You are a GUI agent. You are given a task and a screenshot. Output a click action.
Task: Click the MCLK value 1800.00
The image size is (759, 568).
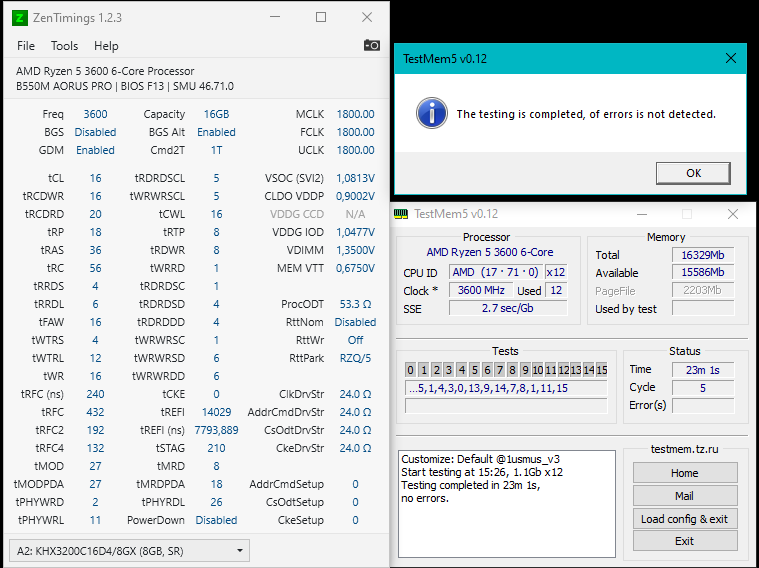tap(355, 114)
